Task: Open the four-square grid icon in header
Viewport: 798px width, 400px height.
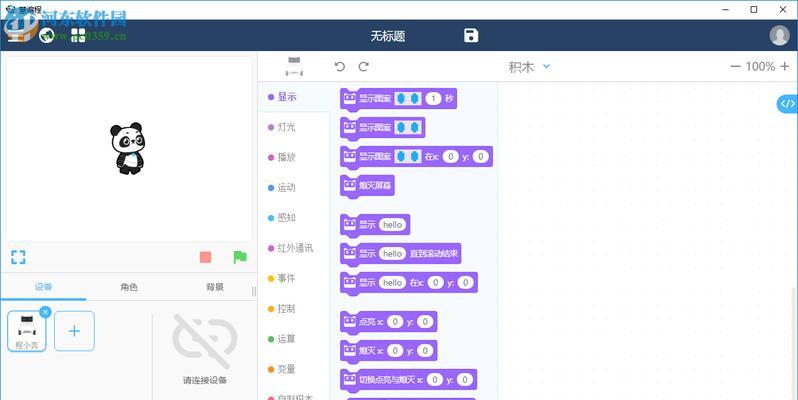Action: [x=78, y=35]
